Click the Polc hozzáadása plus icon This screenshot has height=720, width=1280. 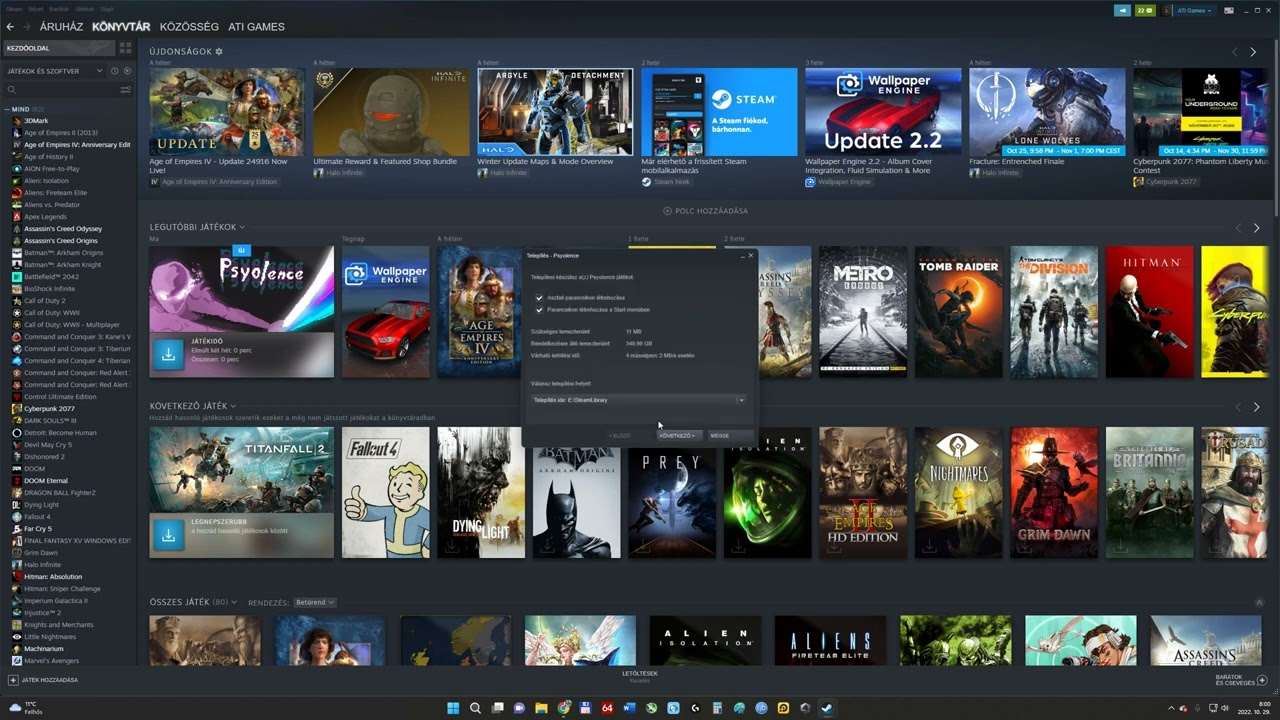[667, 211]
